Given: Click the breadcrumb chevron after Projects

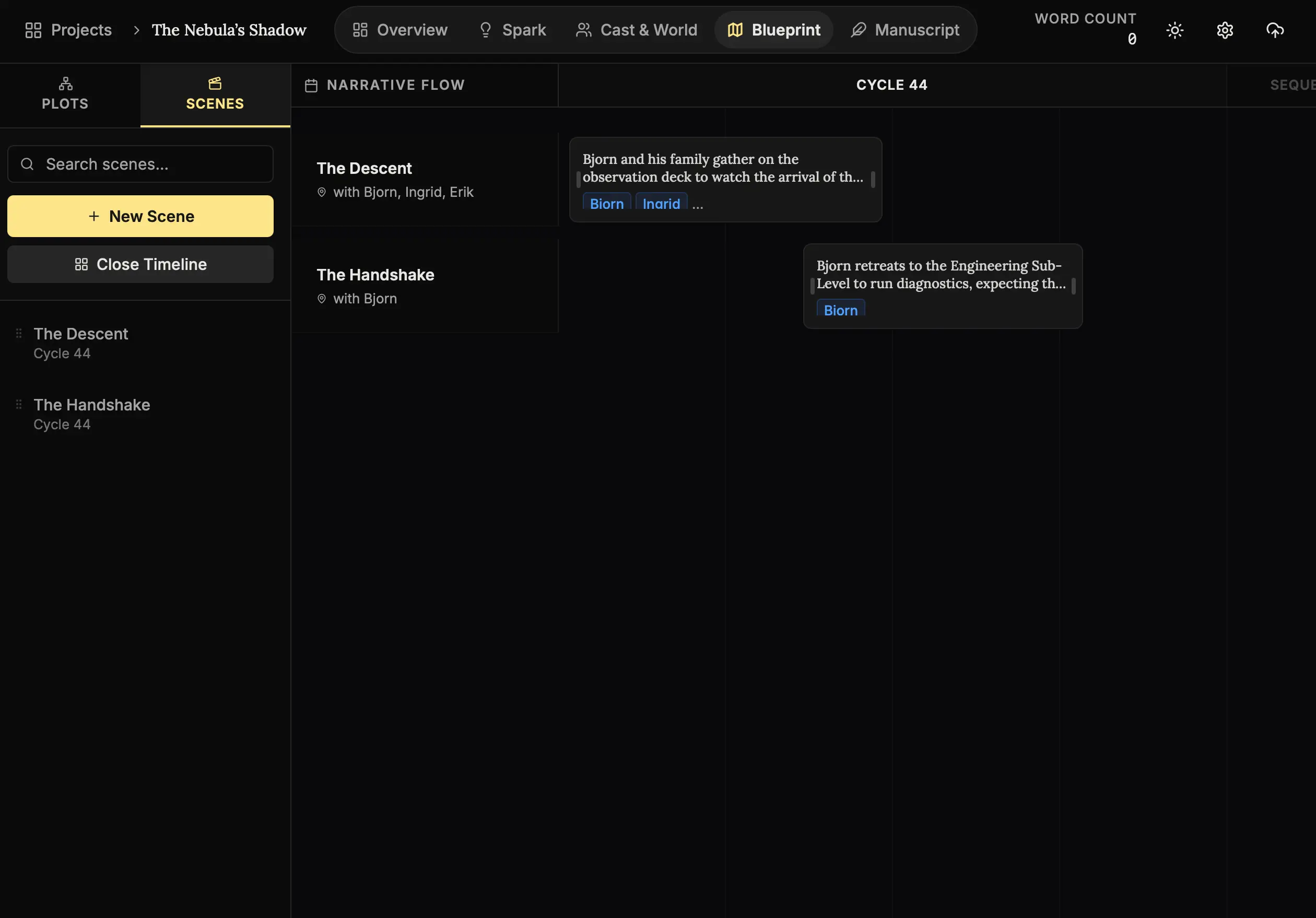Looking at the screenshot, I should 136,30.
